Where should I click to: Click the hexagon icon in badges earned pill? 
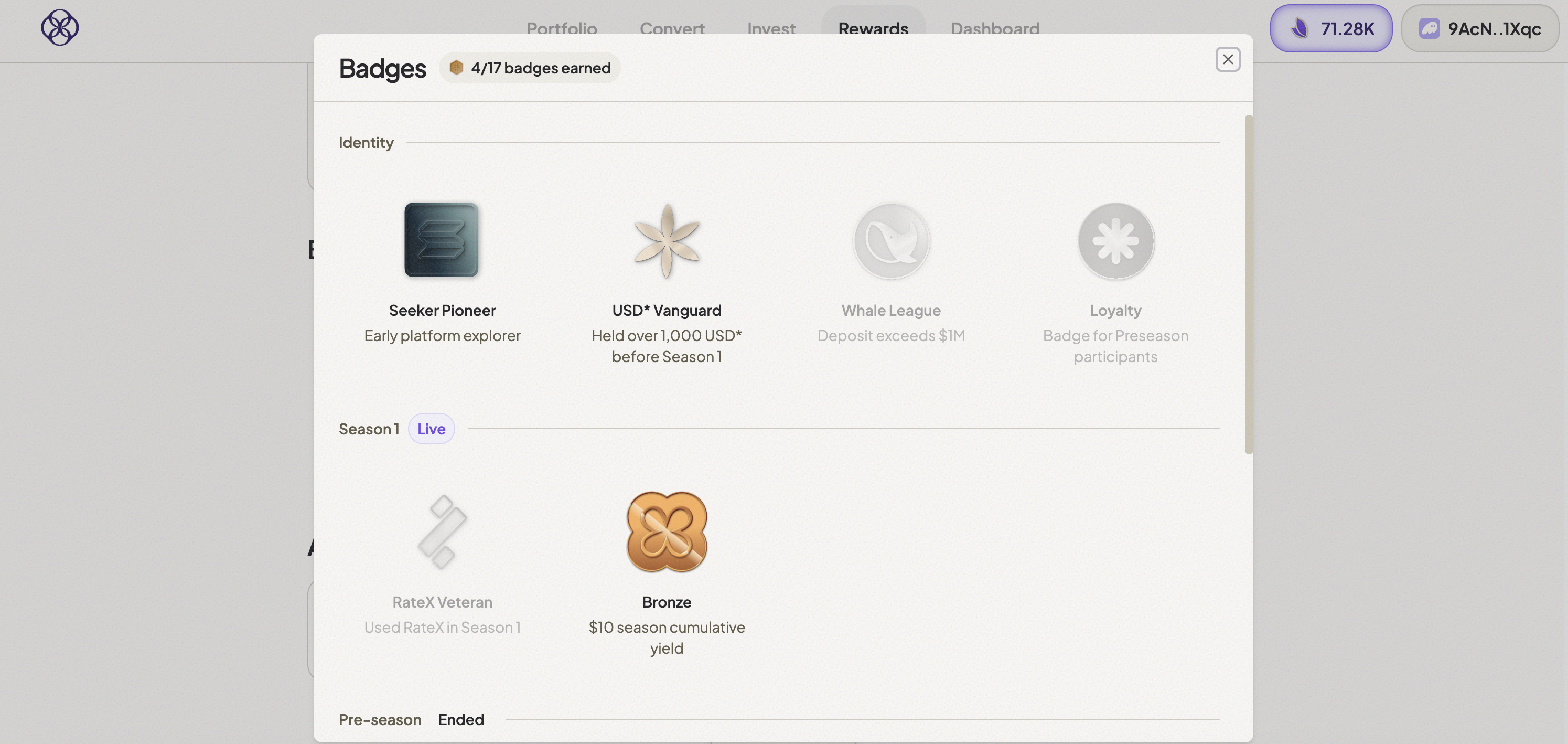pos(456,68)
